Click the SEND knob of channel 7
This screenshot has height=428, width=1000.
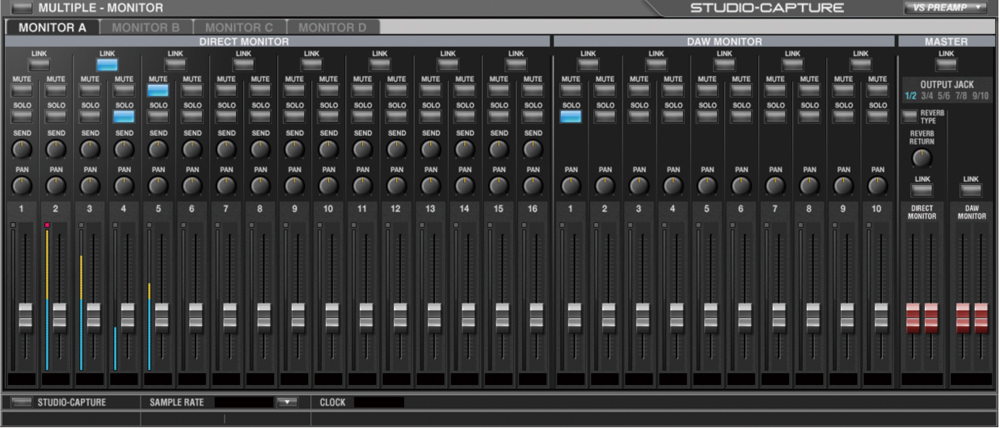[x=226, y=149]
